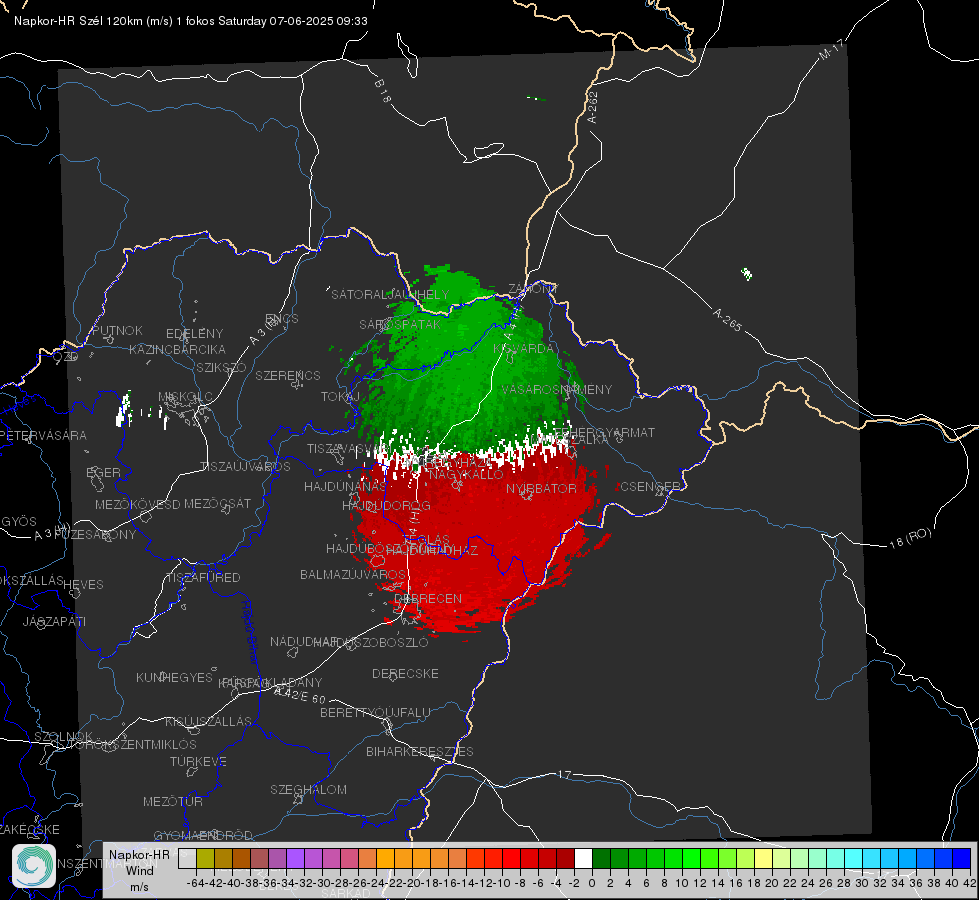This screenshot has height=900, width=979.
Task: Click the TOKAJ town label
Action: coord(340,397)
